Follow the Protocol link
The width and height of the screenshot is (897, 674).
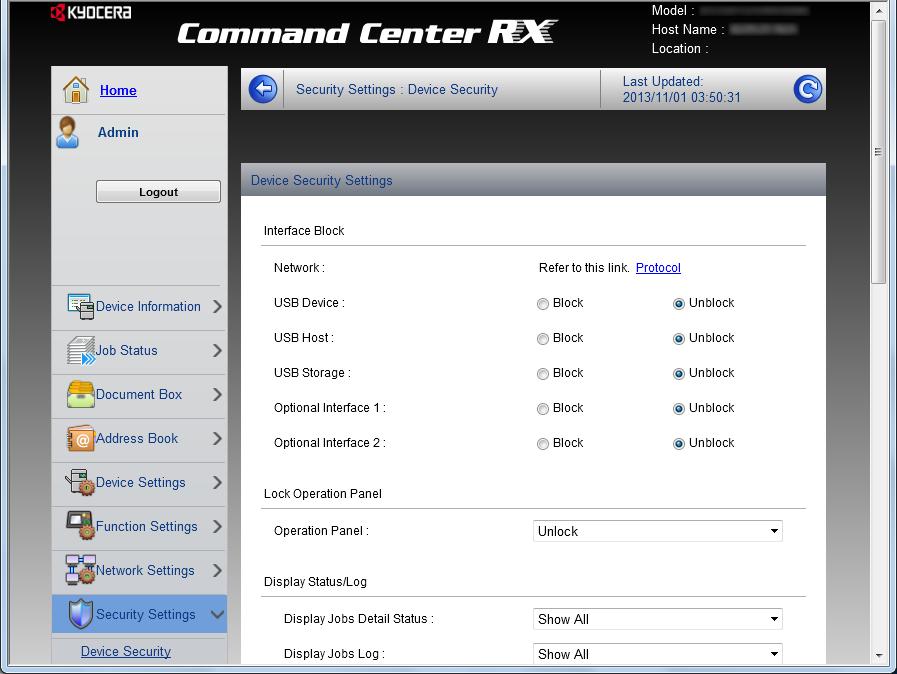click(x=658, y=268)
